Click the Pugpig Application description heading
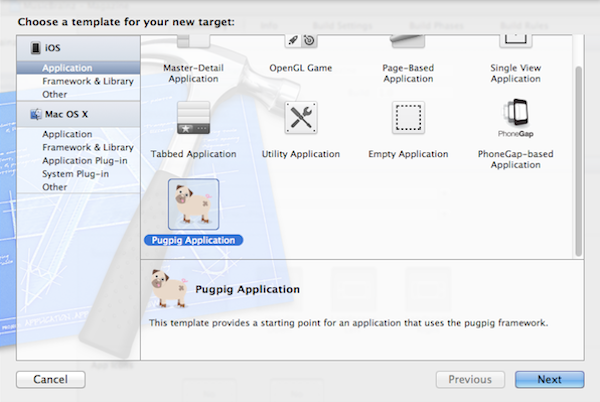 [x=247, y=289]
